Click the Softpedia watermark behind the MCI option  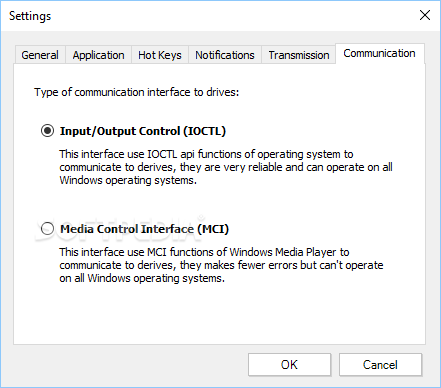(120, 229)
